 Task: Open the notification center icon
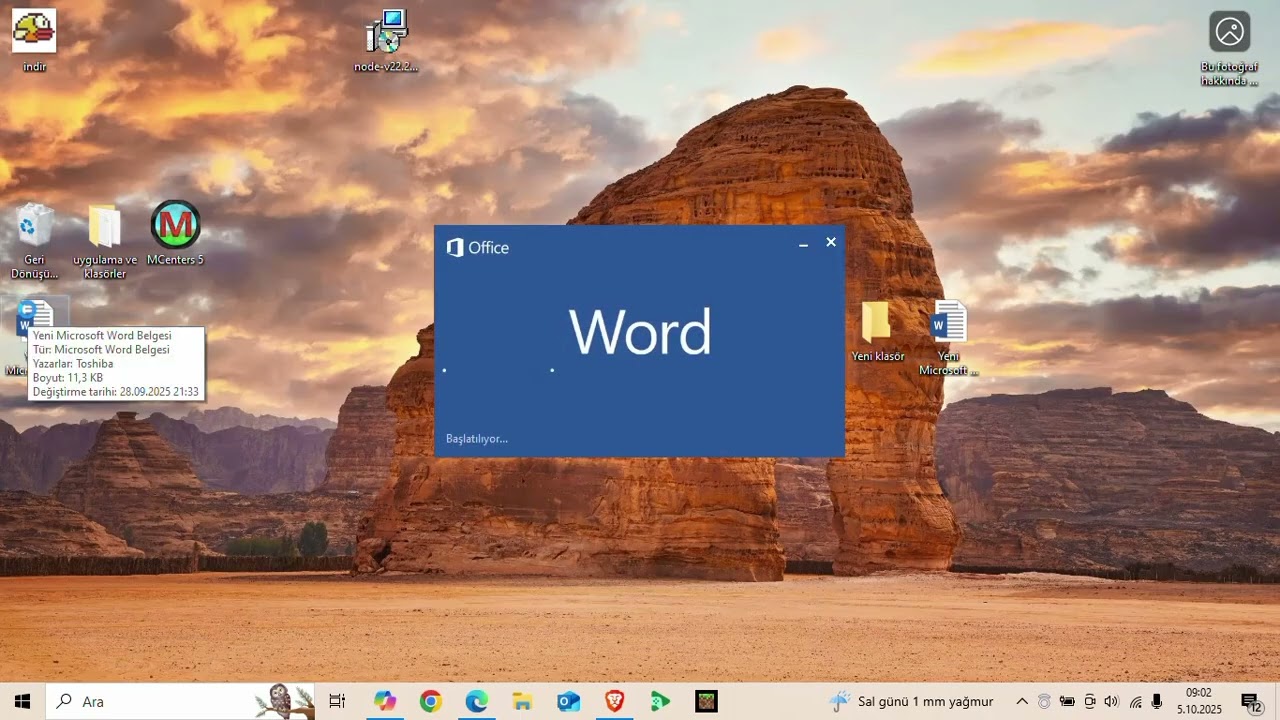pyautogui.click(x=1251, y=702)
